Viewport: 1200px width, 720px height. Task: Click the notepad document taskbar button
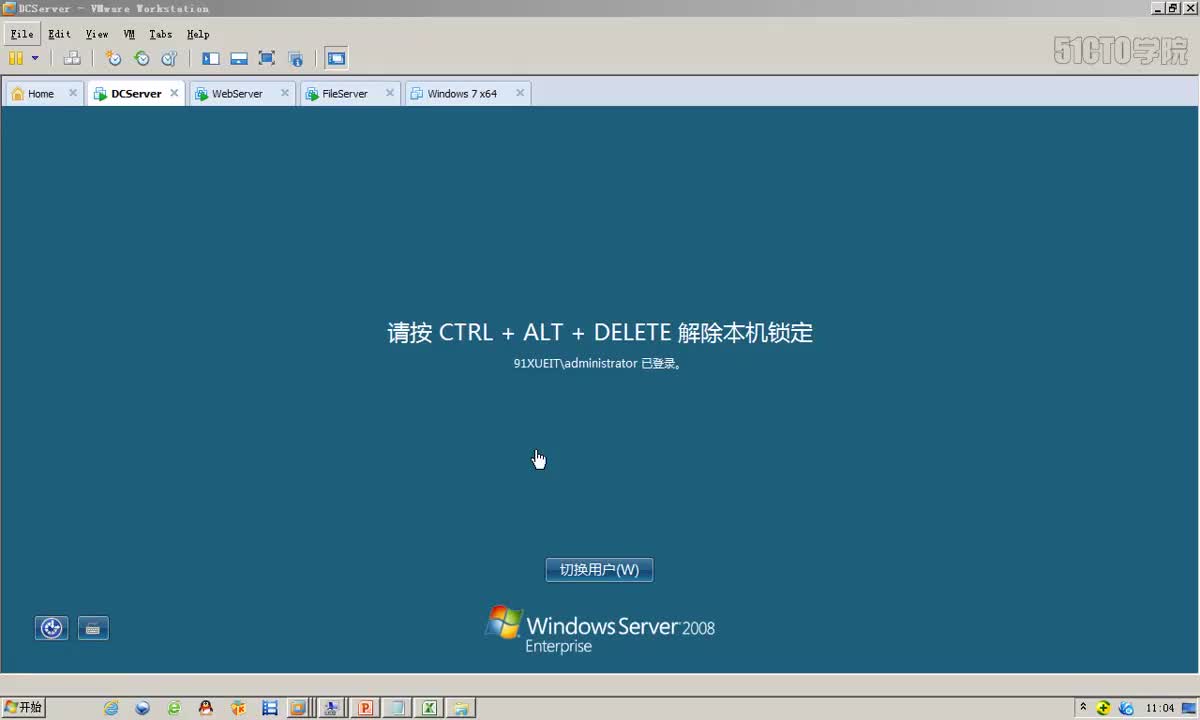pyautogui.click(x=397, y=708)
